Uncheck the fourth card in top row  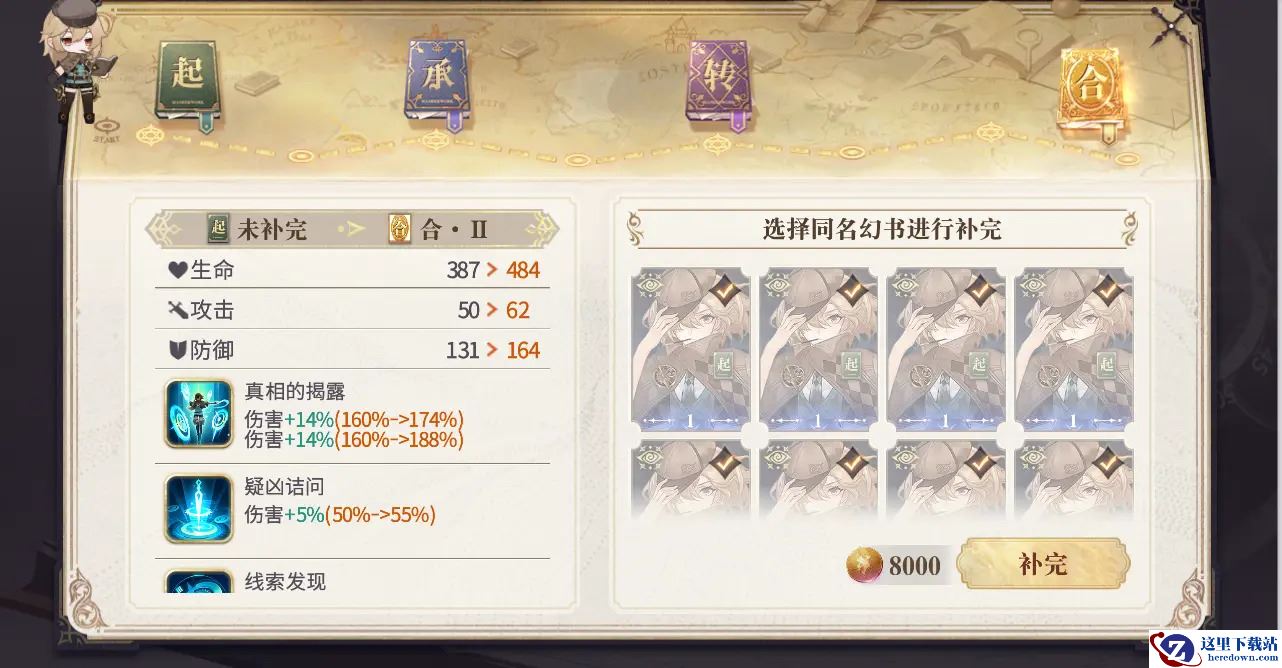point(1075,349)
